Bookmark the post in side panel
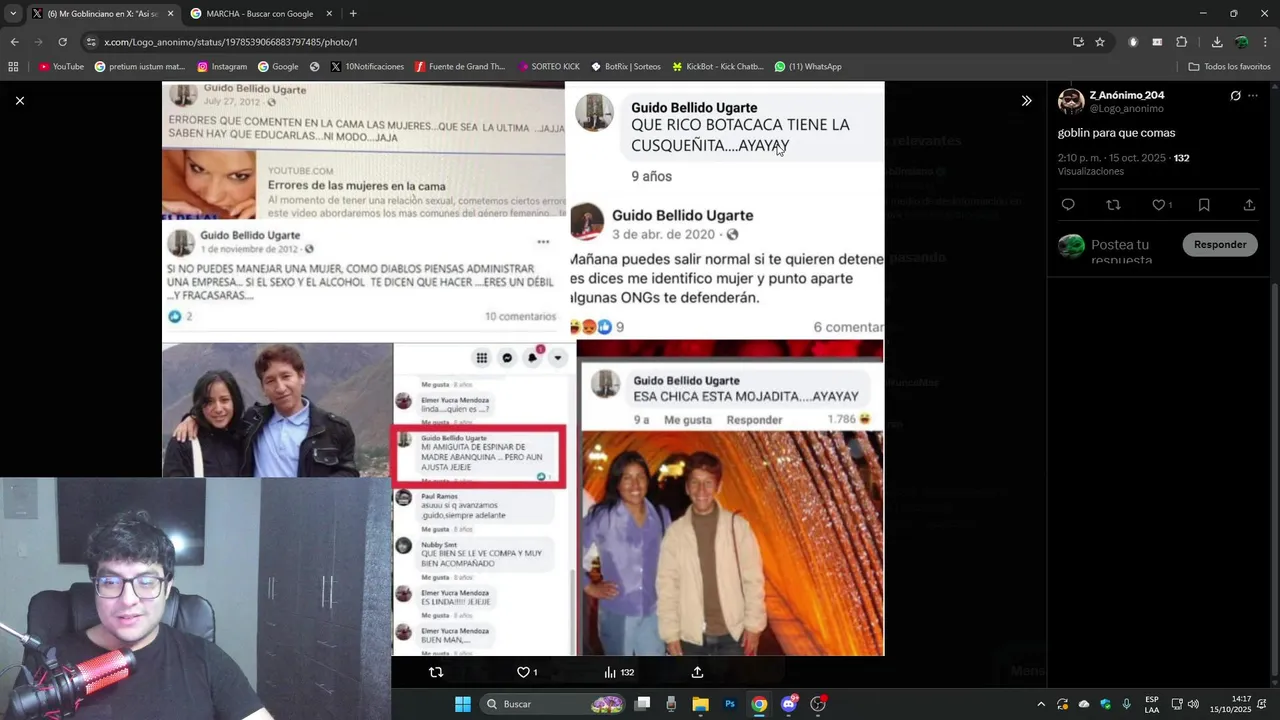The height and width of the screenshot is (720, 1280). 1204,205
